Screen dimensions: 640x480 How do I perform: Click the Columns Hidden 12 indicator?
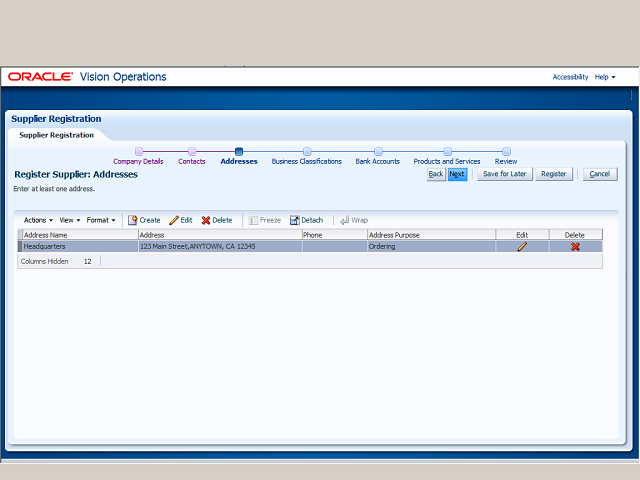coord(56,262)
